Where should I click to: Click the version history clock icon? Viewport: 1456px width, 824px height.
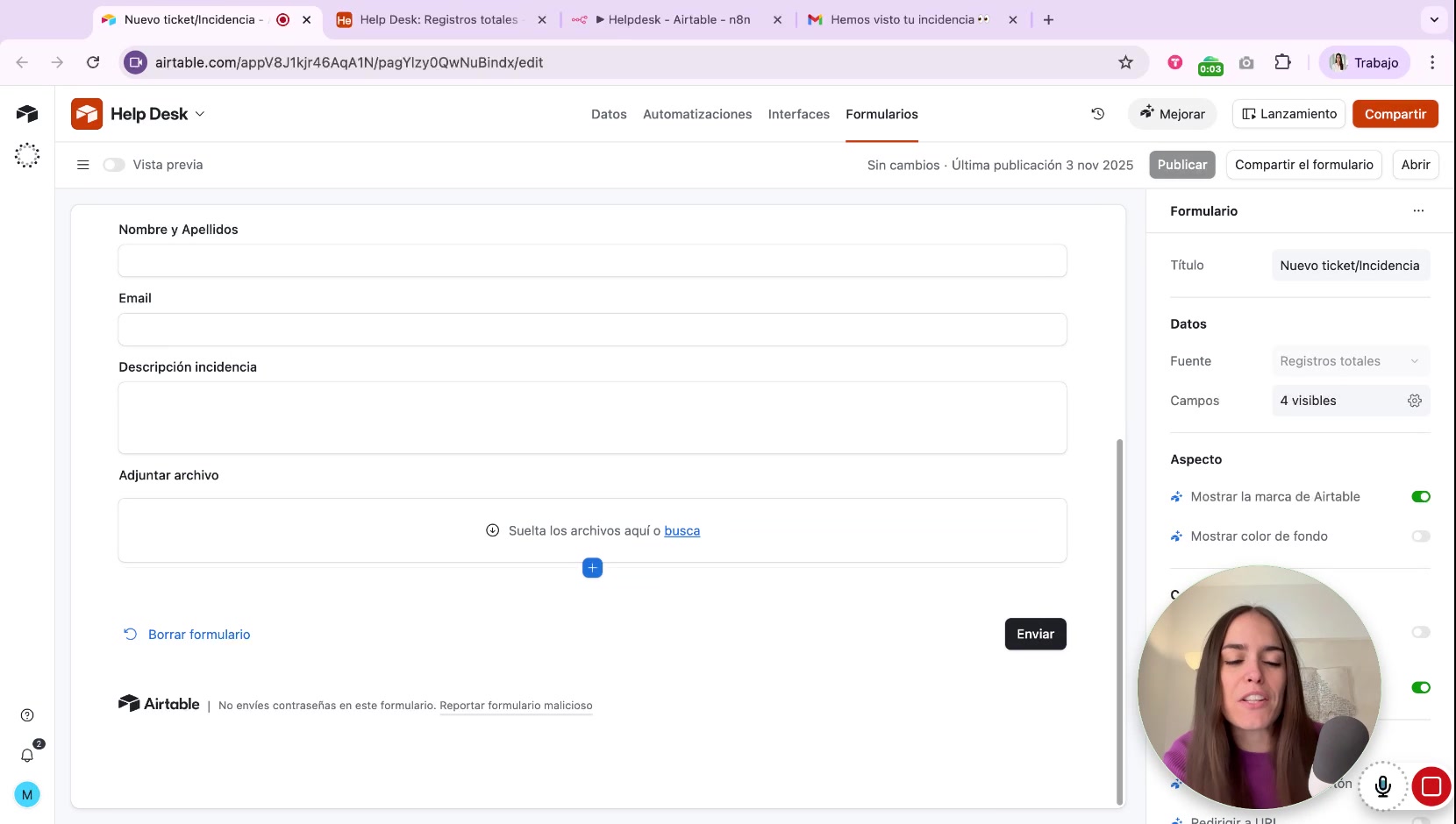pos(1097,114)
